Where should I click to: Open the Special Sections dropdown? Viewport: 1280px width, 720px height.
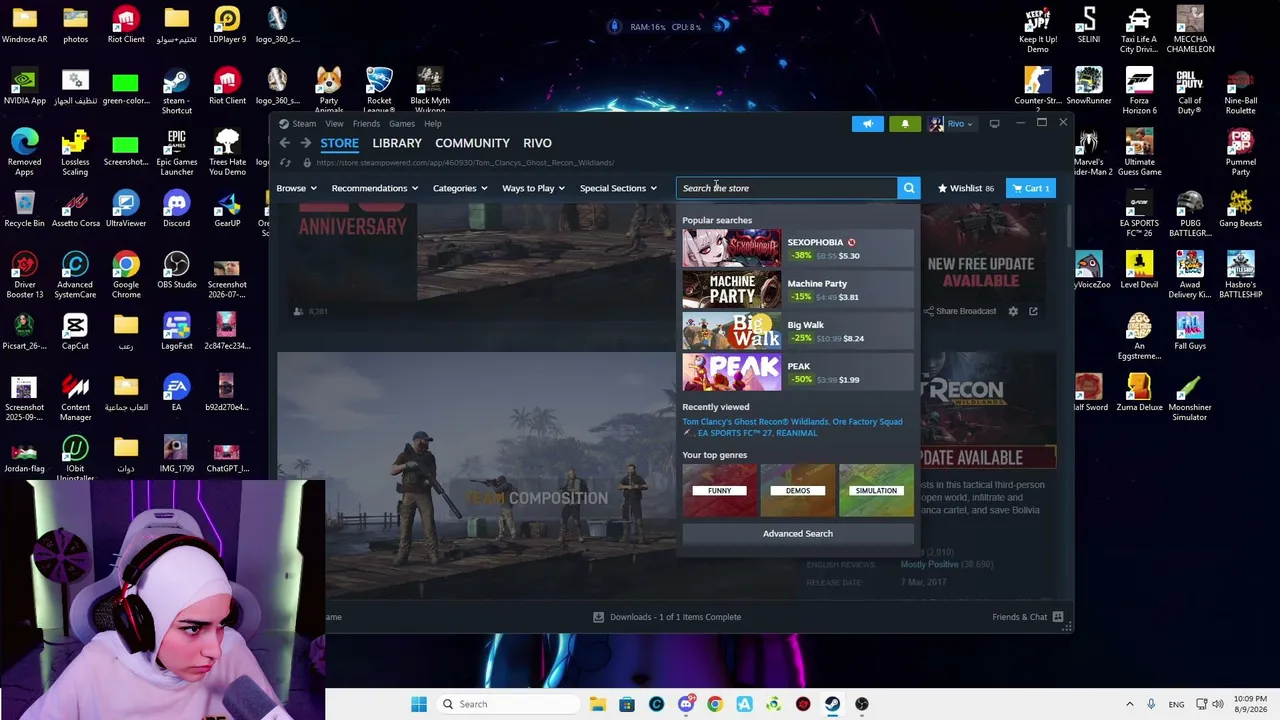[618, 188]
